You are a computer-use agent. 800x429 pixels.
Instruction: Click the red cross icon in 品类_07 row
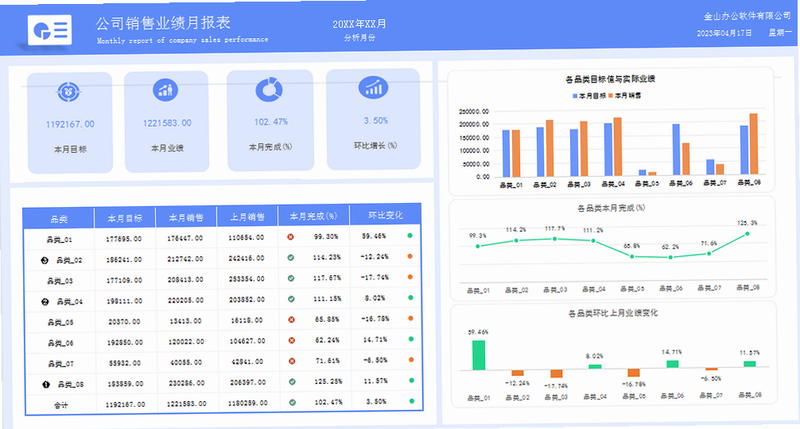tap(292, 361)
